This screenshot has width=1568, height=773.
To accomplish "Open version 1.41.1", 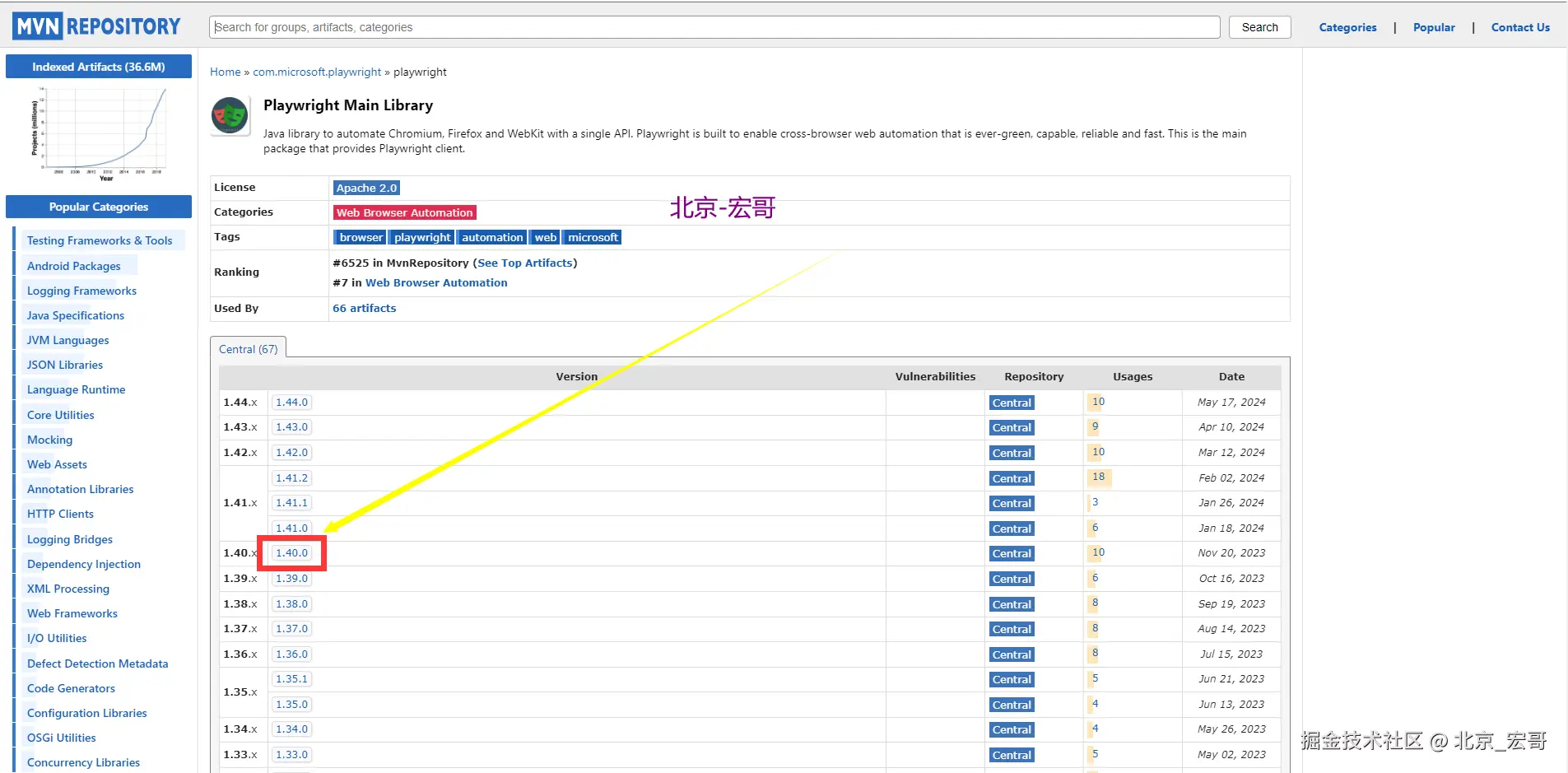I will [x=291, y=503].
